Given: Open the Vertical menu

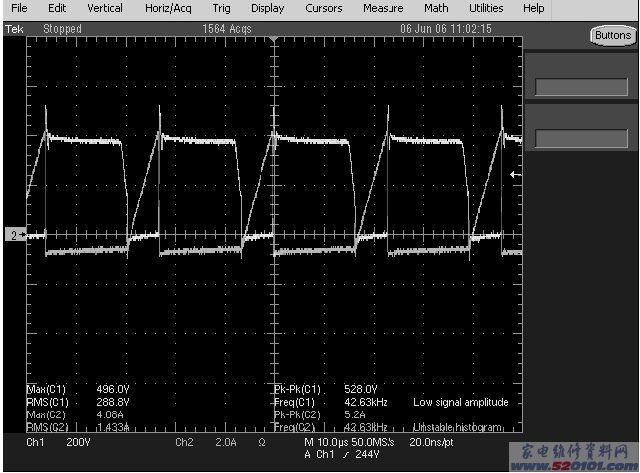Looking at the screenshot, I should 105,8.
